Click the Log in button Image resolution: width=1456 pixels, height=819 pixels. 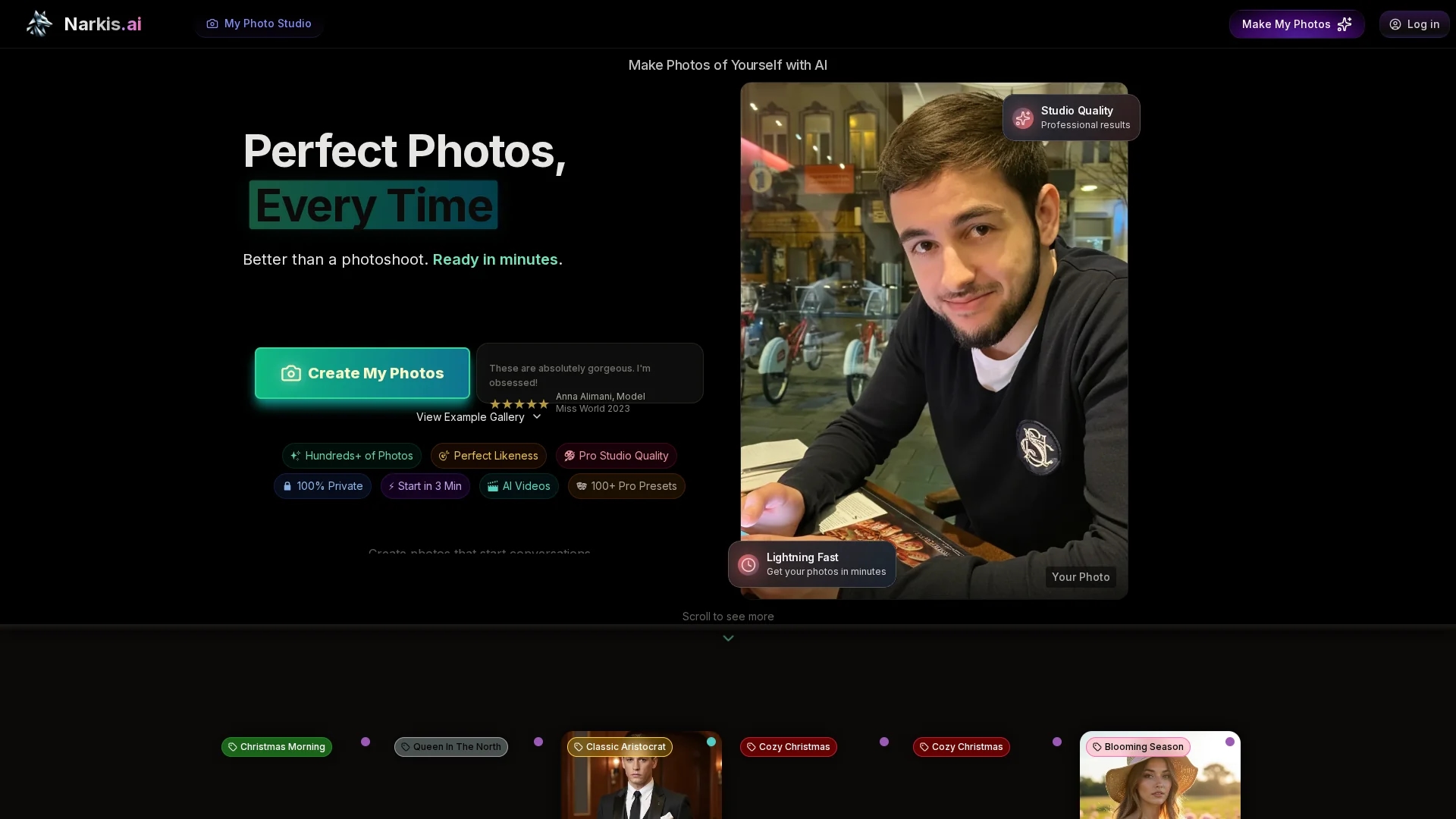pyautogui.click(x=1414, y=24)
